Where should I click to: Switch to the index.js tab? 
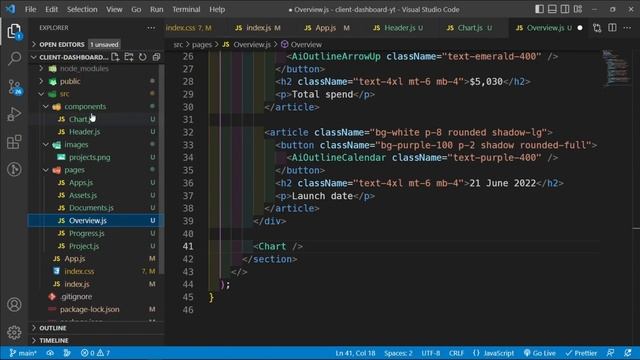pos(258,28)
